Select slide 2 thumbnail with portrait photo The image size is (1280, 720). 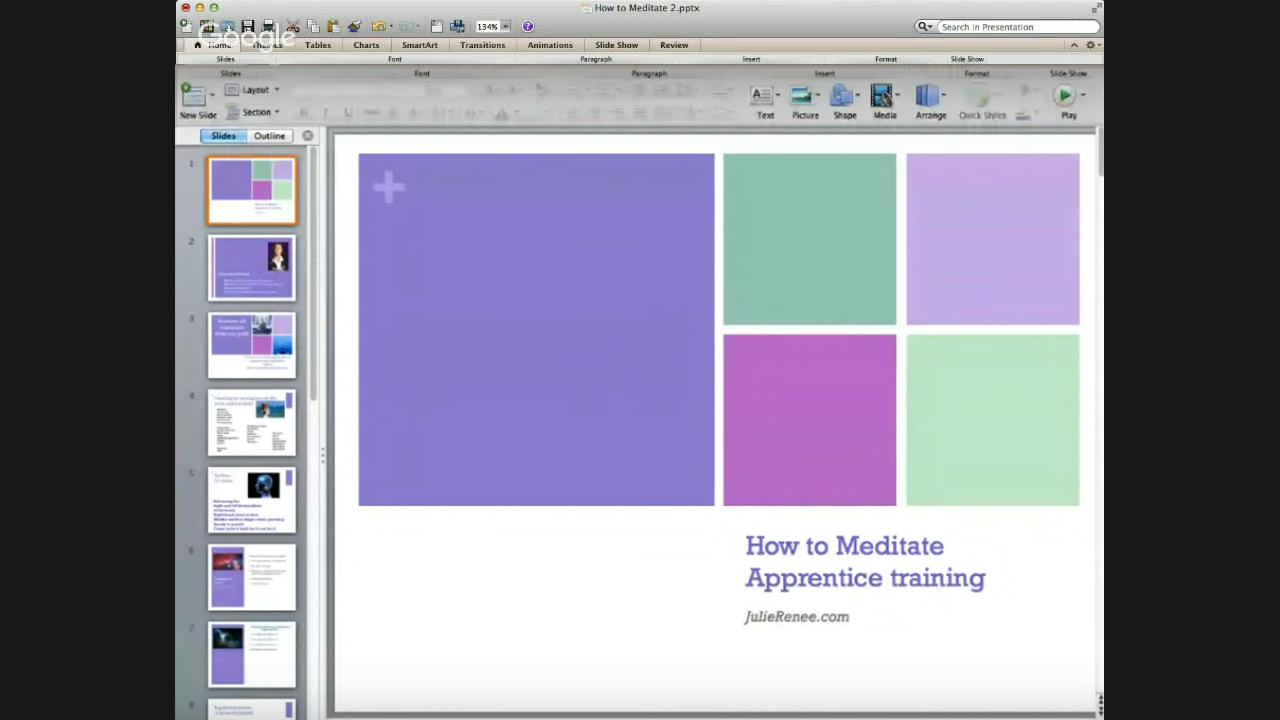click(252, 268)
